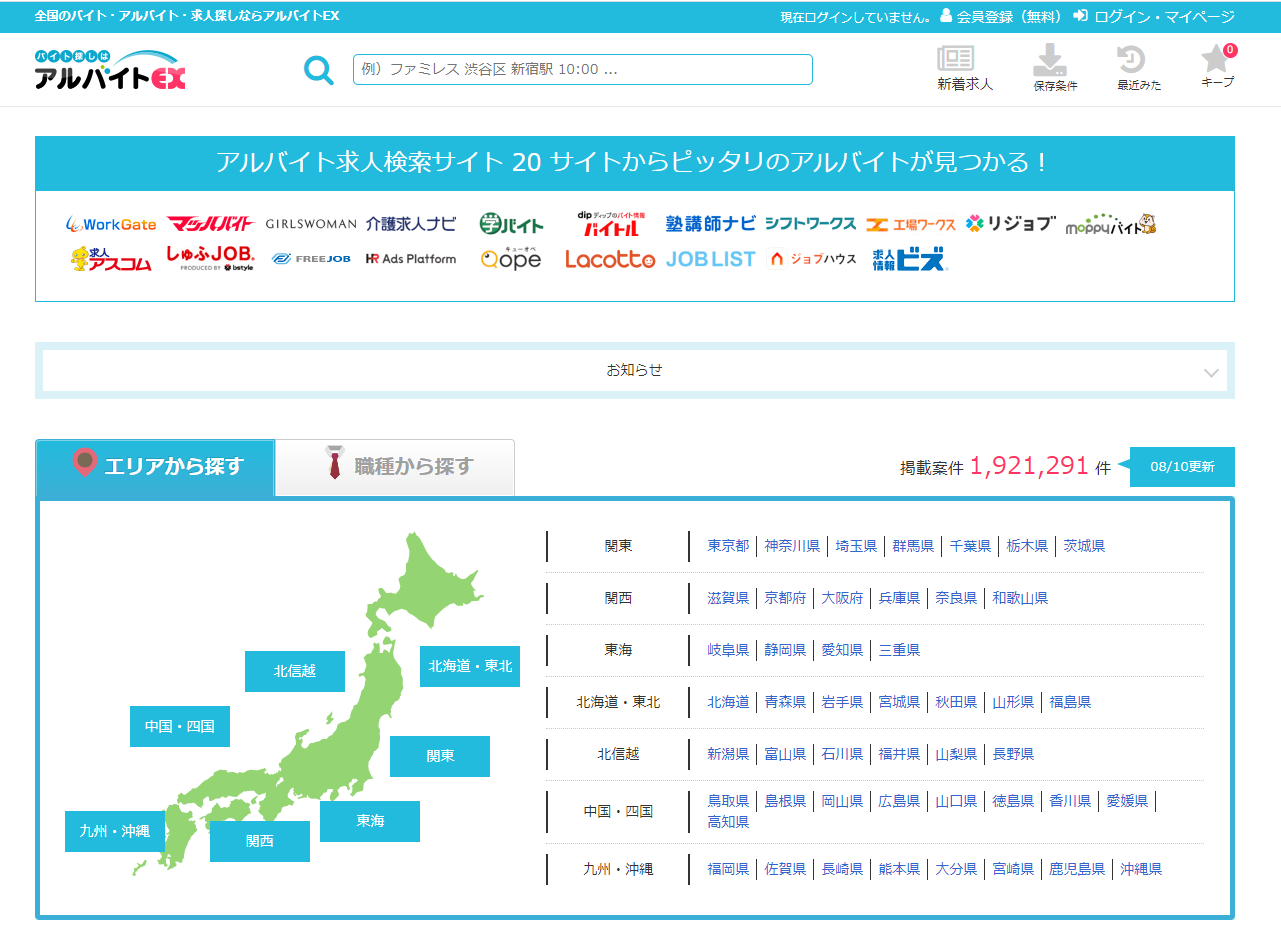Click the HR Ads Platform logo
This screenshot has width=1281, height=930.
tap(411, 259)
